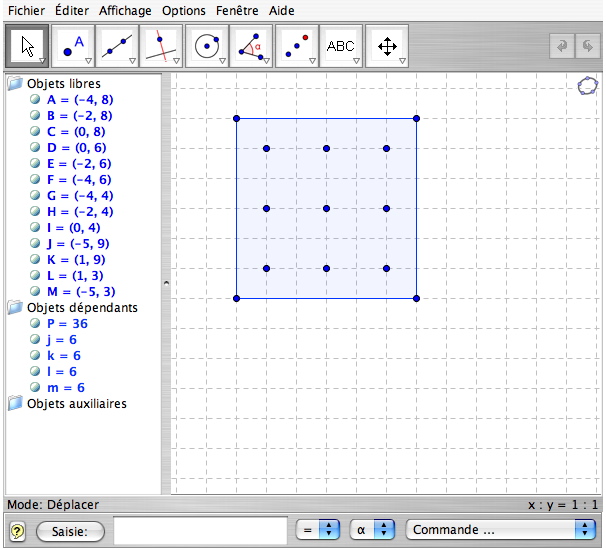Open the Commande ... dropdown
The width and height of the screenshot is (606, 550).
[500, 530]
